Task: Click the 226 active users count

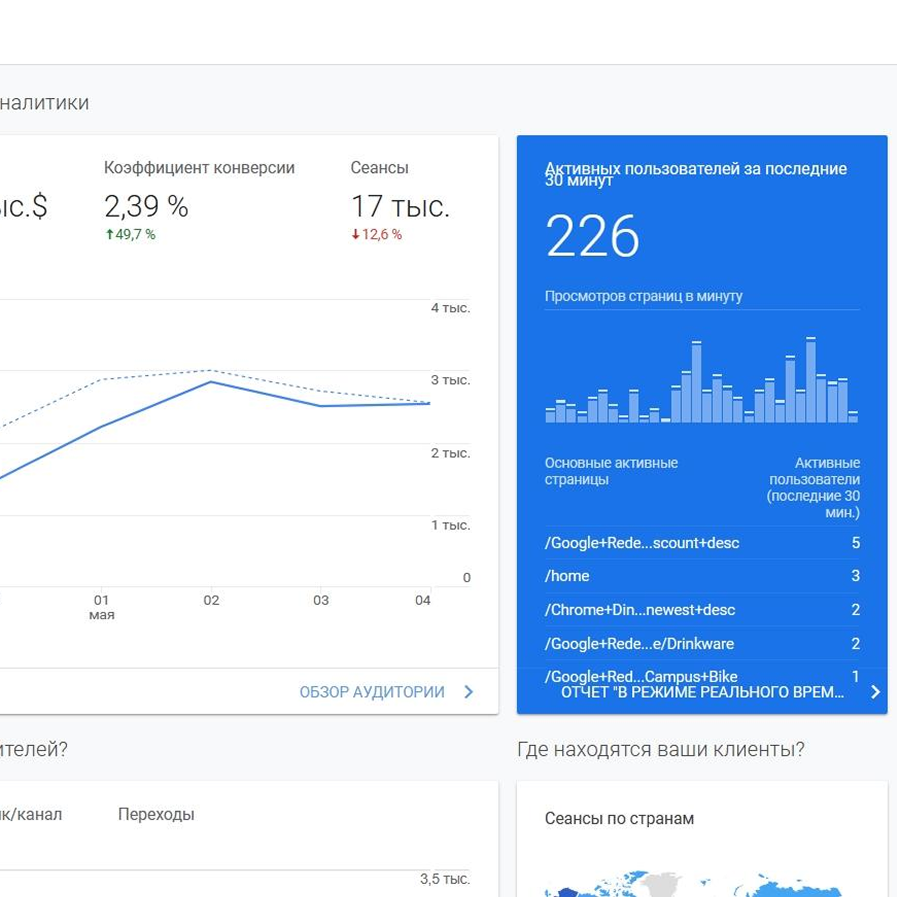Action: [x=592, y=238]
